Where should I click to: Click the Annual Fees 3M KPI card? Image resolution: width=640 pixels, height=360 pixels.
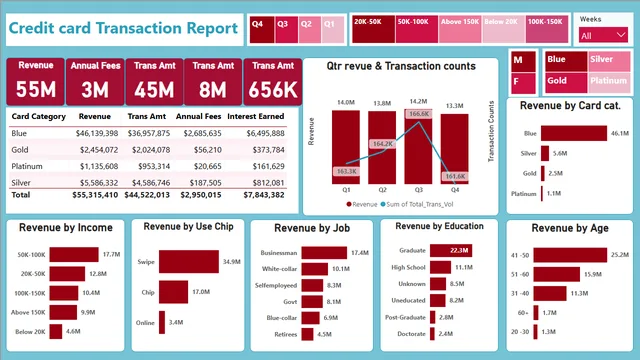(x=95, y=82)
